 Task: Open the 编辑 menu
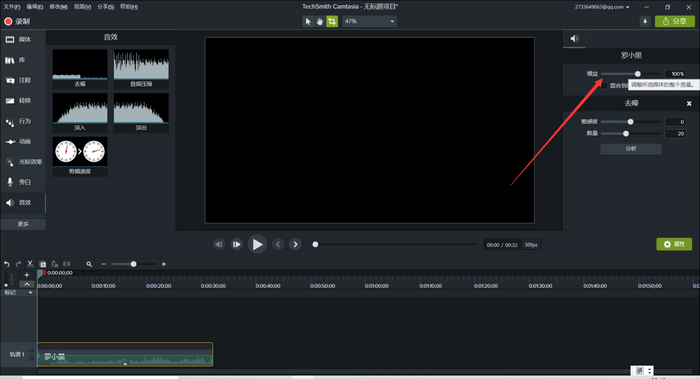pos(35,7)
